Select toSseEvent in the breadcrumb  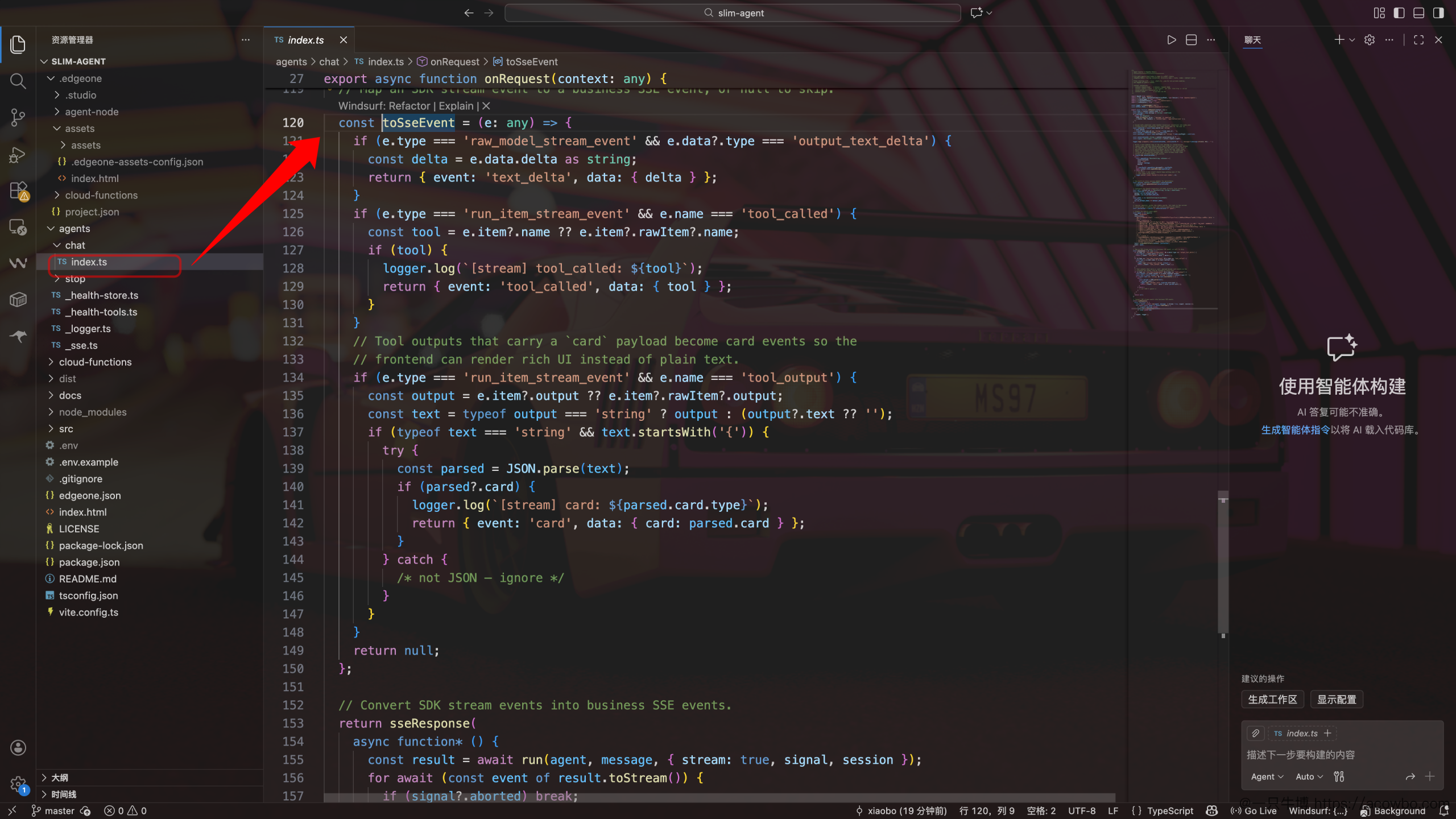point(531,61)
